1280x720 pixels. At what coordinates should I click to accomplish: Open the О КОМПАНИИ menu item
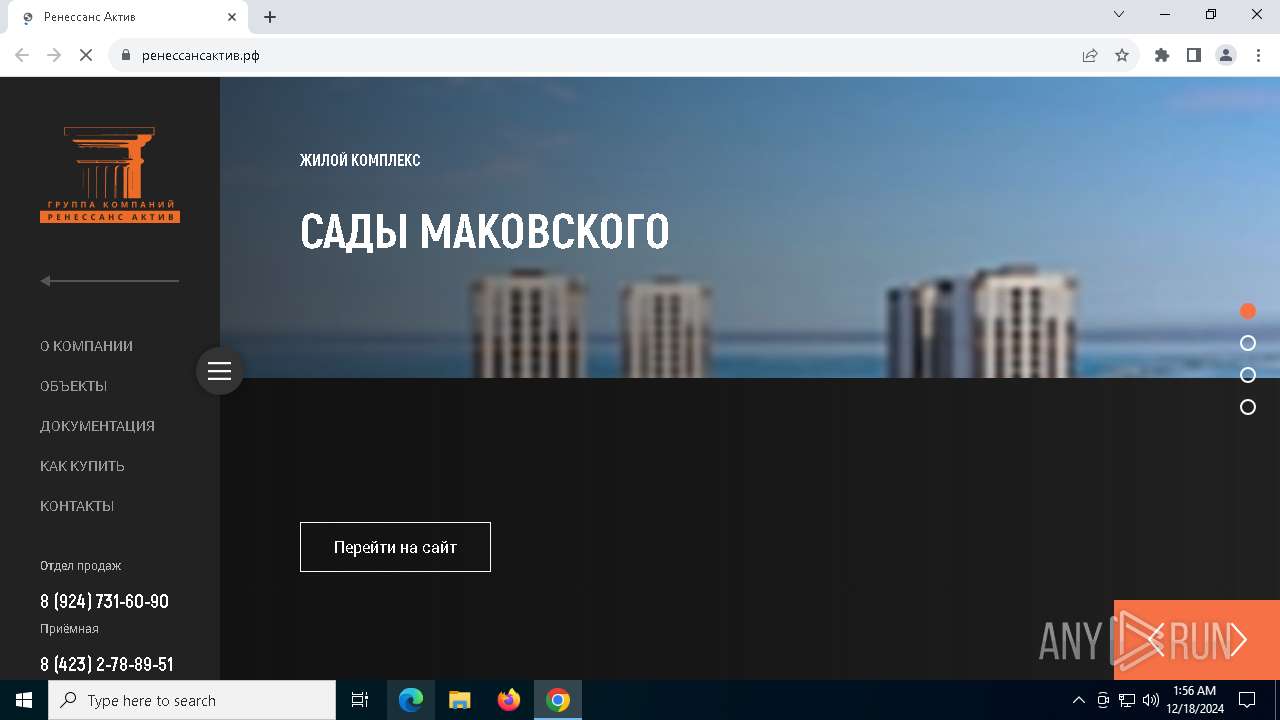pyautogui.click(x=86, y=346)
